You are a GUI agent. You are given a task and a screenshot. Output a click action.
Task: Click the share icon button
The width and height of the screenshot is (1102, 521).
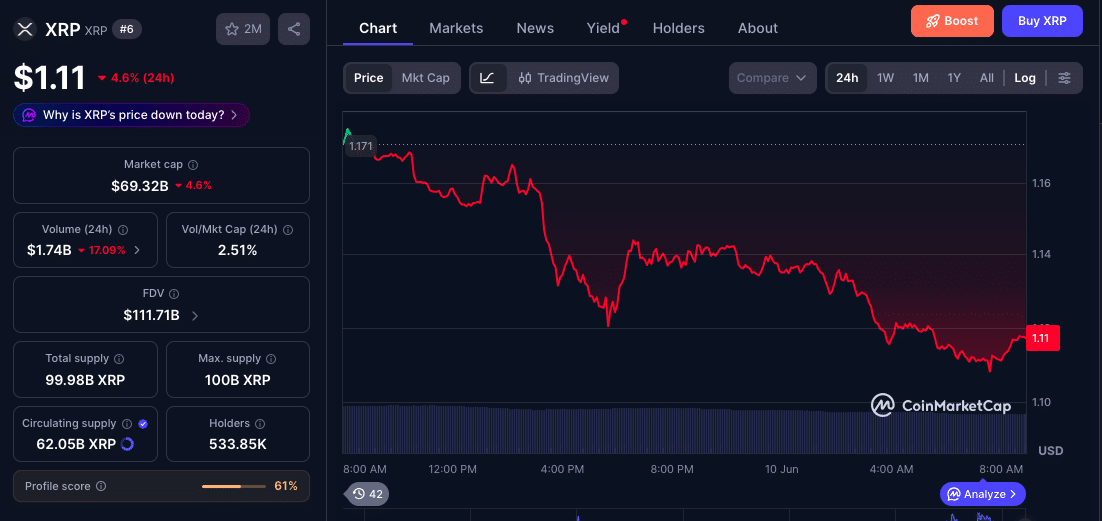(x=294, y=29)
